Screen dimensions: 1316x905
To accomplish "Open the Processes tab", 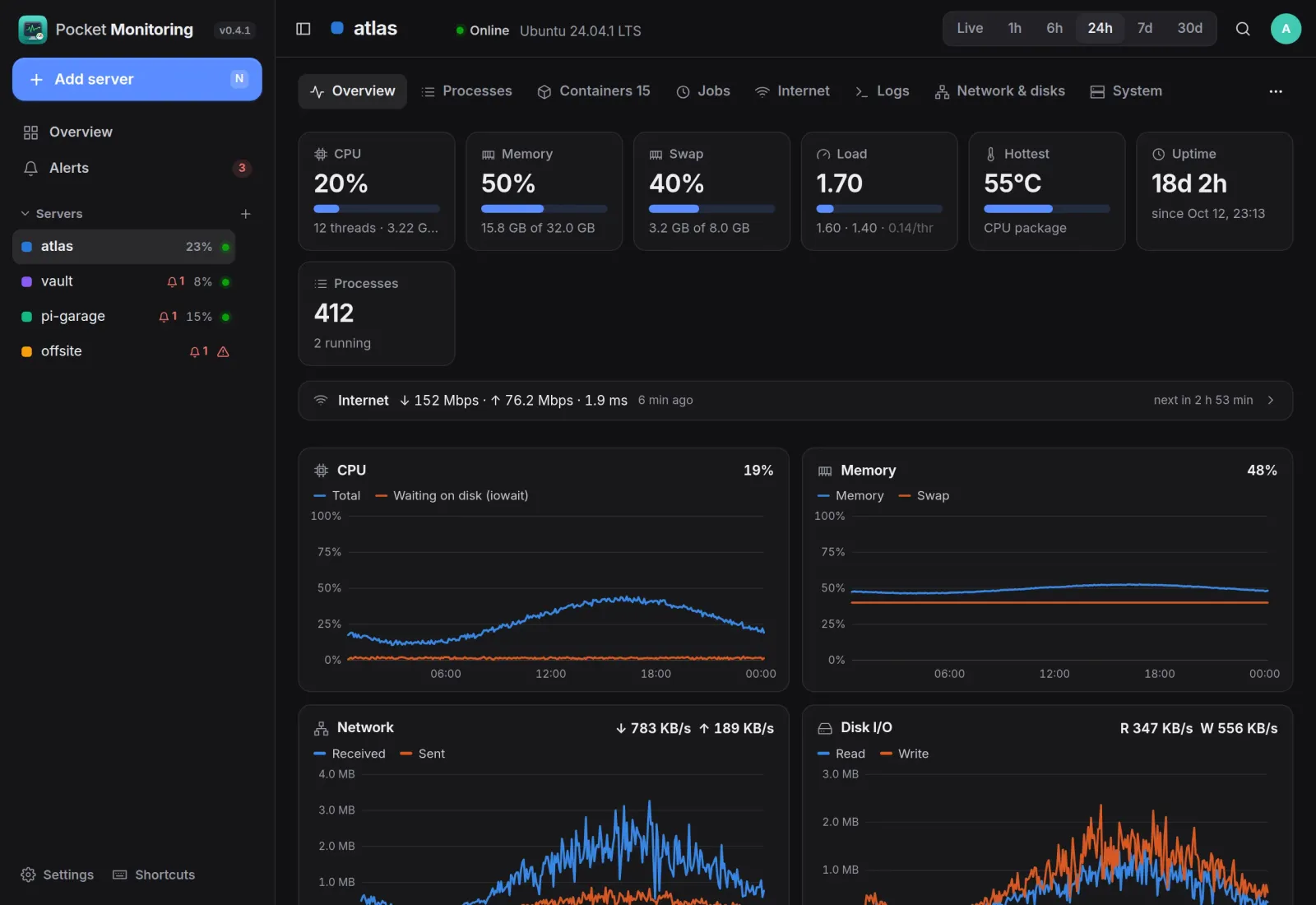I will (466, 91).
